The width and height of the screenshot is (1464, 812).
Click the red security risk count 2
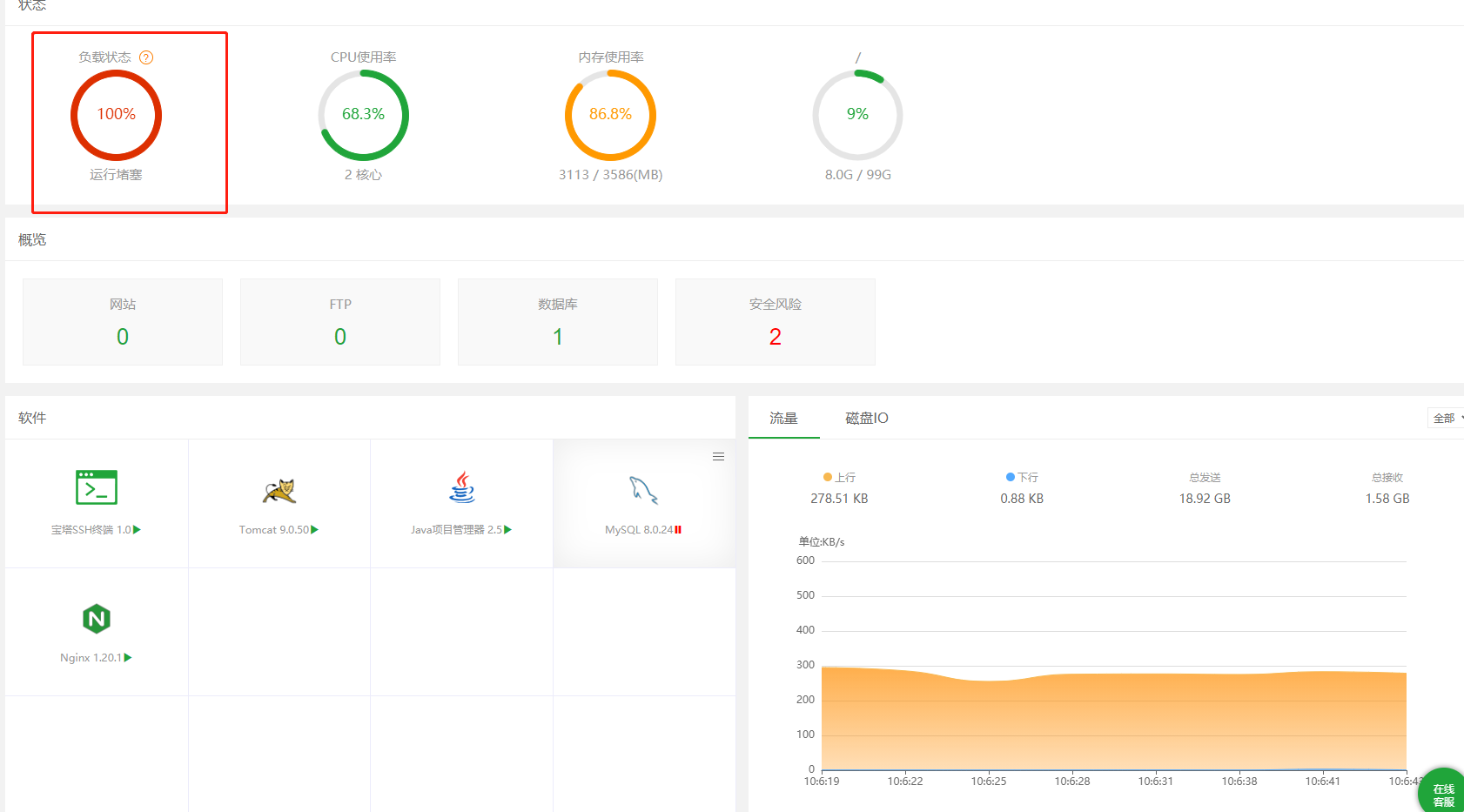coord(776,337)
